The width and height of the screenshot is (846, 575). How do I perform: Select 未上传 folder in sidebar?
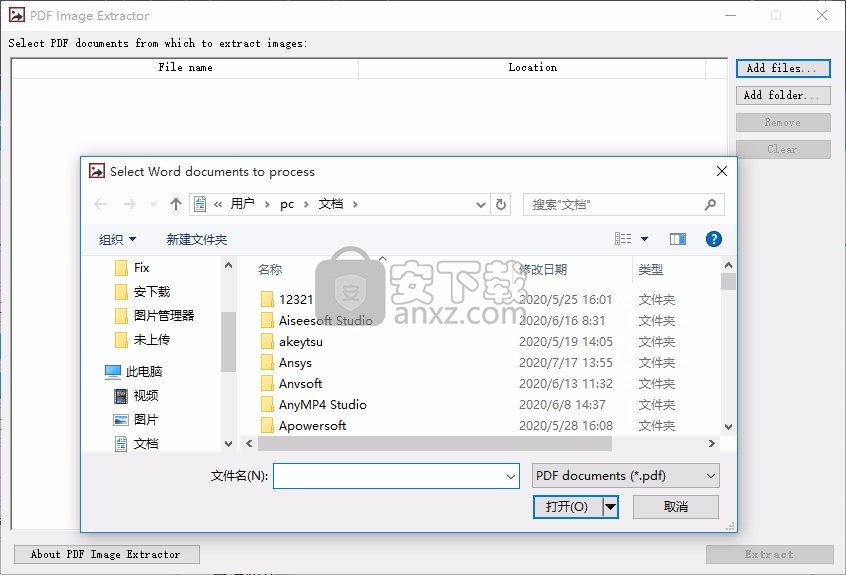[x=143, y=340]
